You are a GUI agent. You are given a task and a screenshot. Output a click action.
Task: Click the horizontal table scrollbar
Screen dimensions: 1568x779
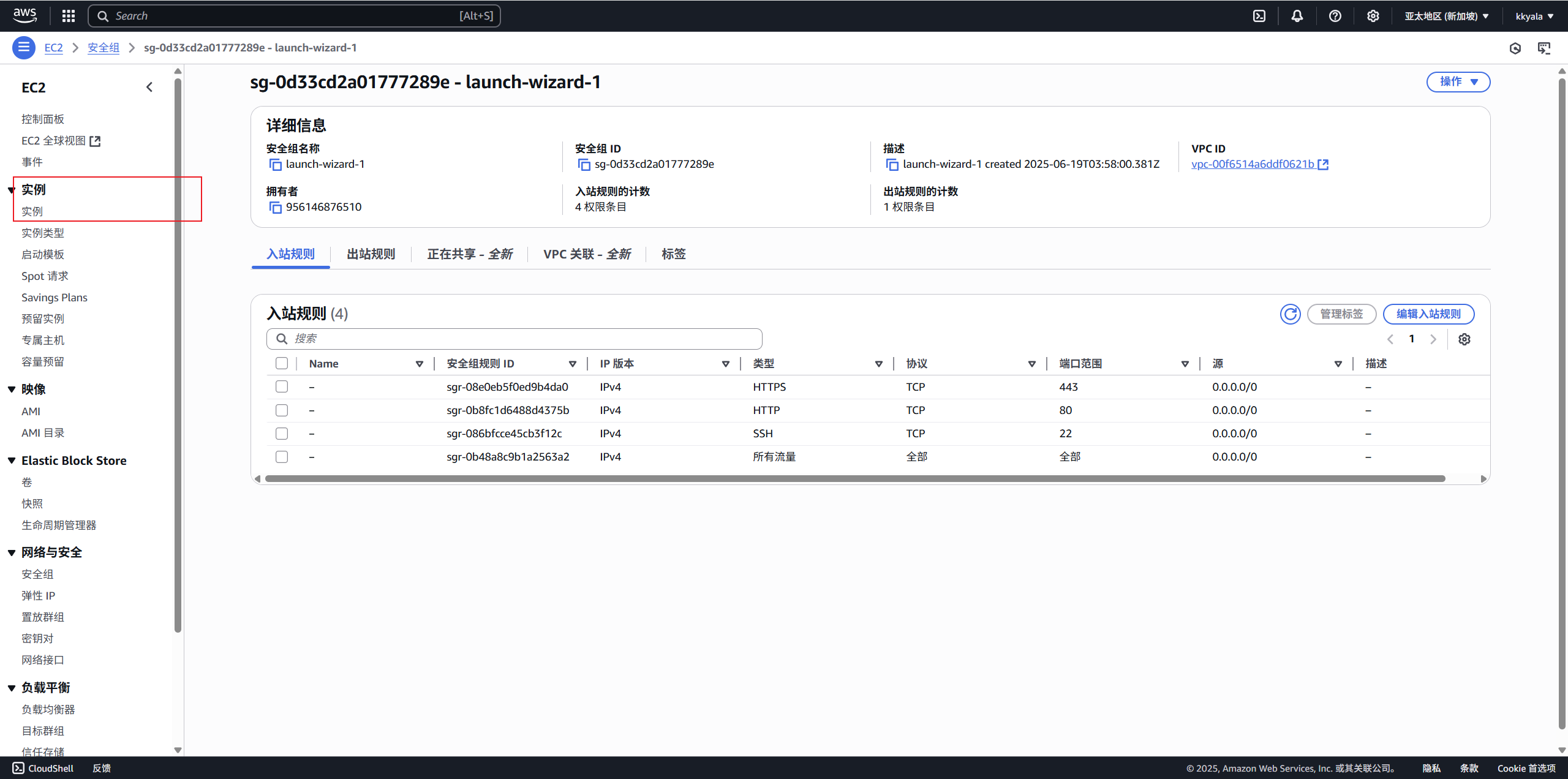click(x=855, y=479)
